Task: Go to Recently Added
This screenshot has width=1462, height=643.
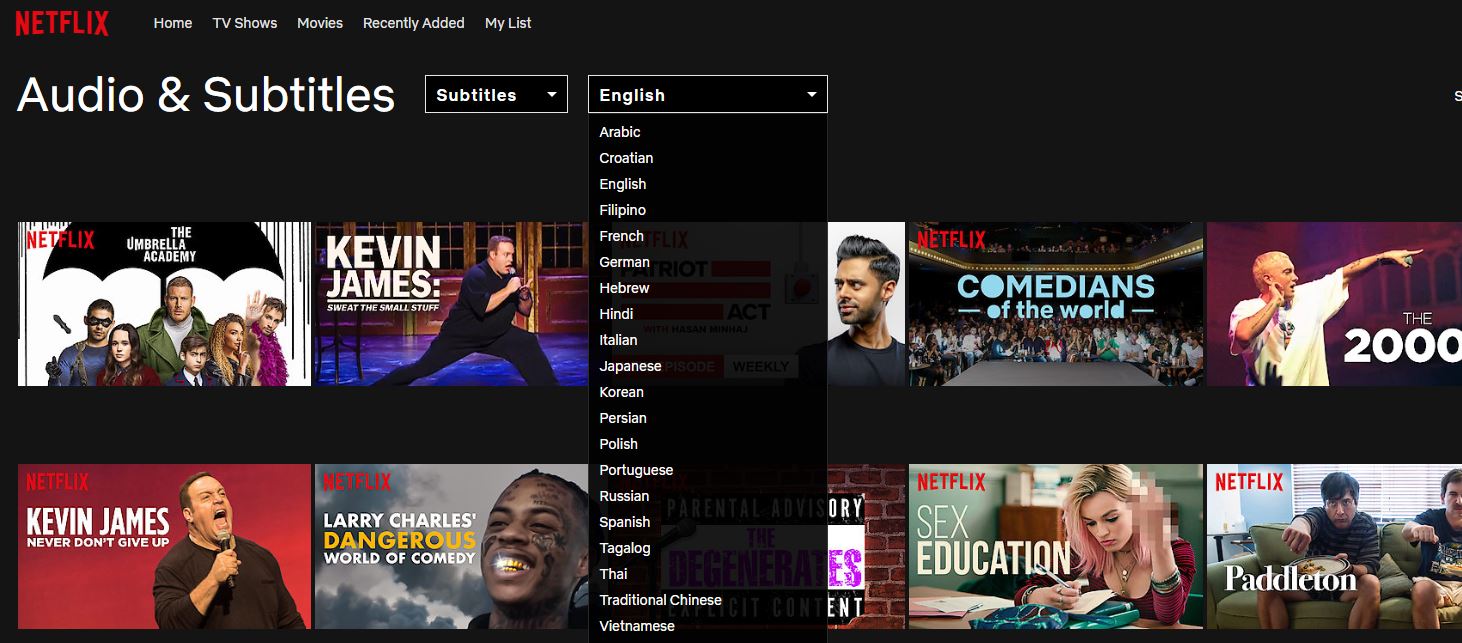Action: click(x=414, y=23)
